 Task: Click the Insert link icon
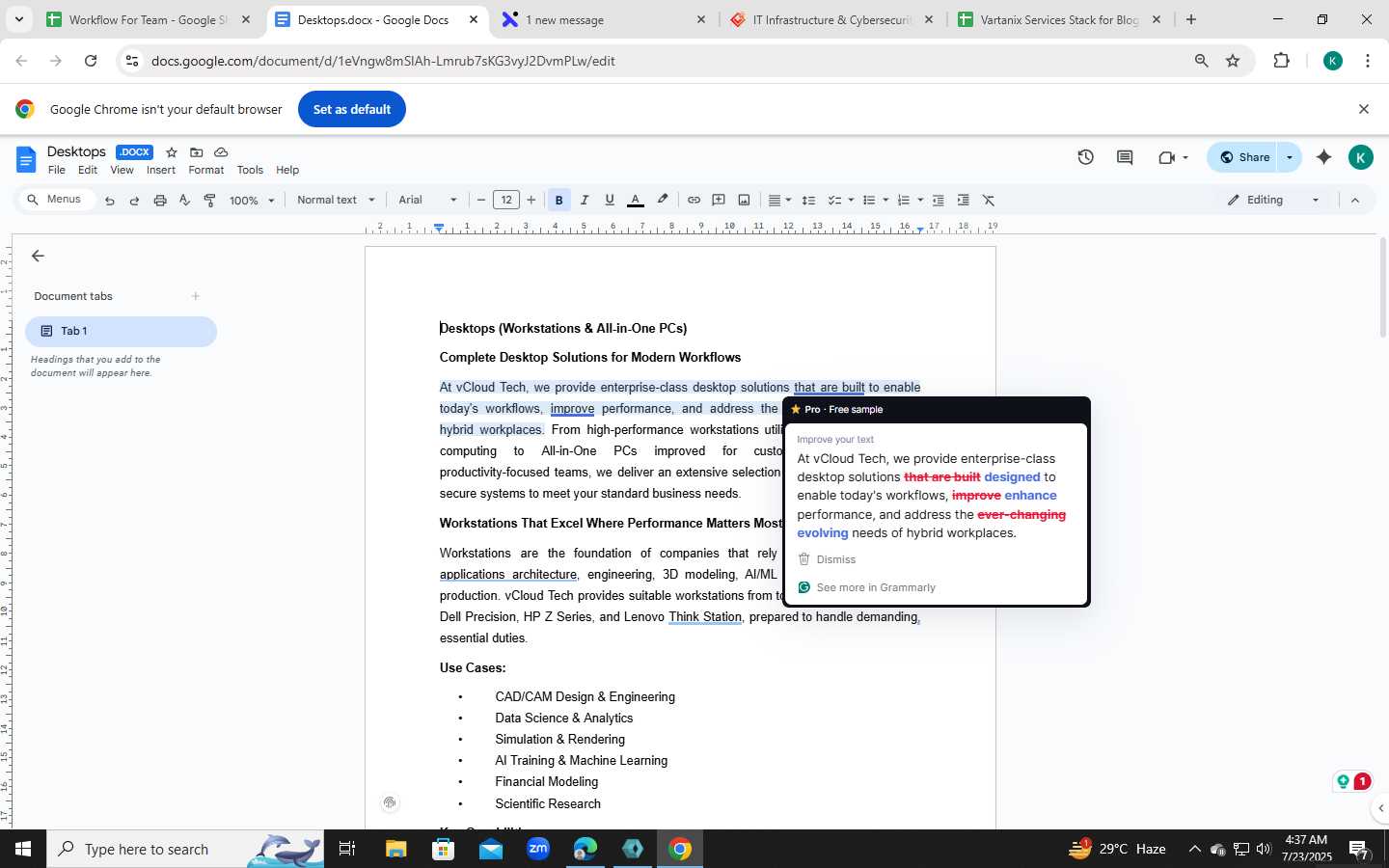click(694, 201)
